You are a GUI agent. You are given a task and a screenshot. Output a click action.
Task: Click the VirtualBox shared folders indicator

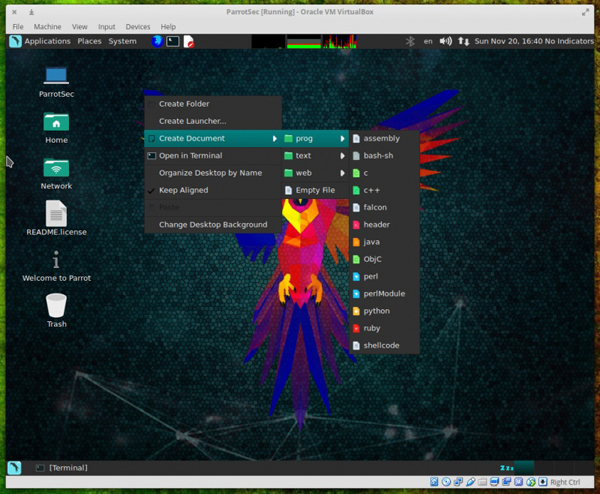click(482, 482)
